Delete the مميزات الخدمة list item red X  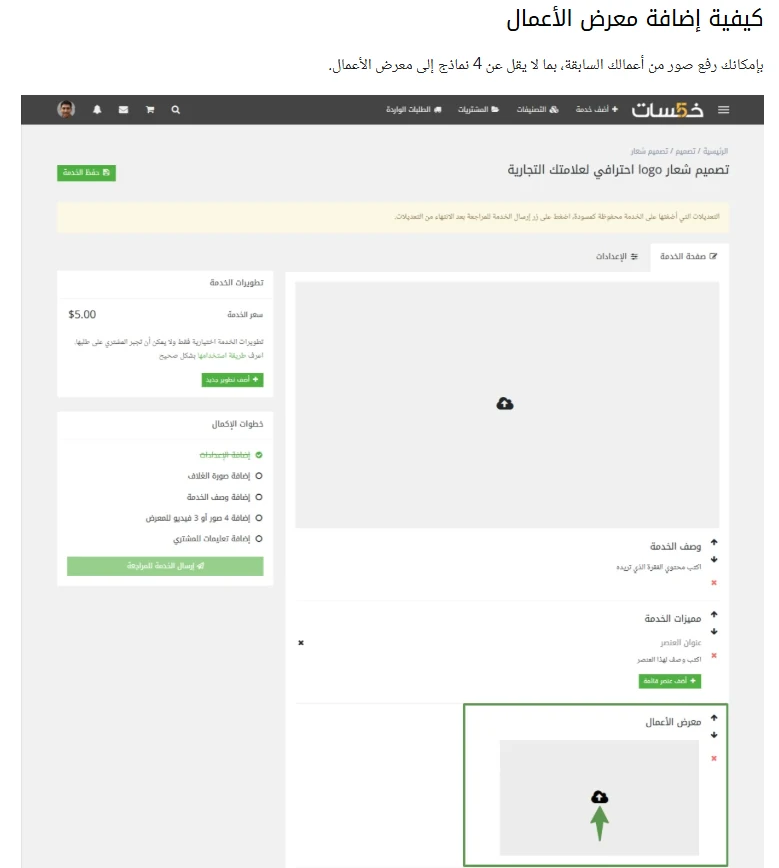click(x=714, y=655)
